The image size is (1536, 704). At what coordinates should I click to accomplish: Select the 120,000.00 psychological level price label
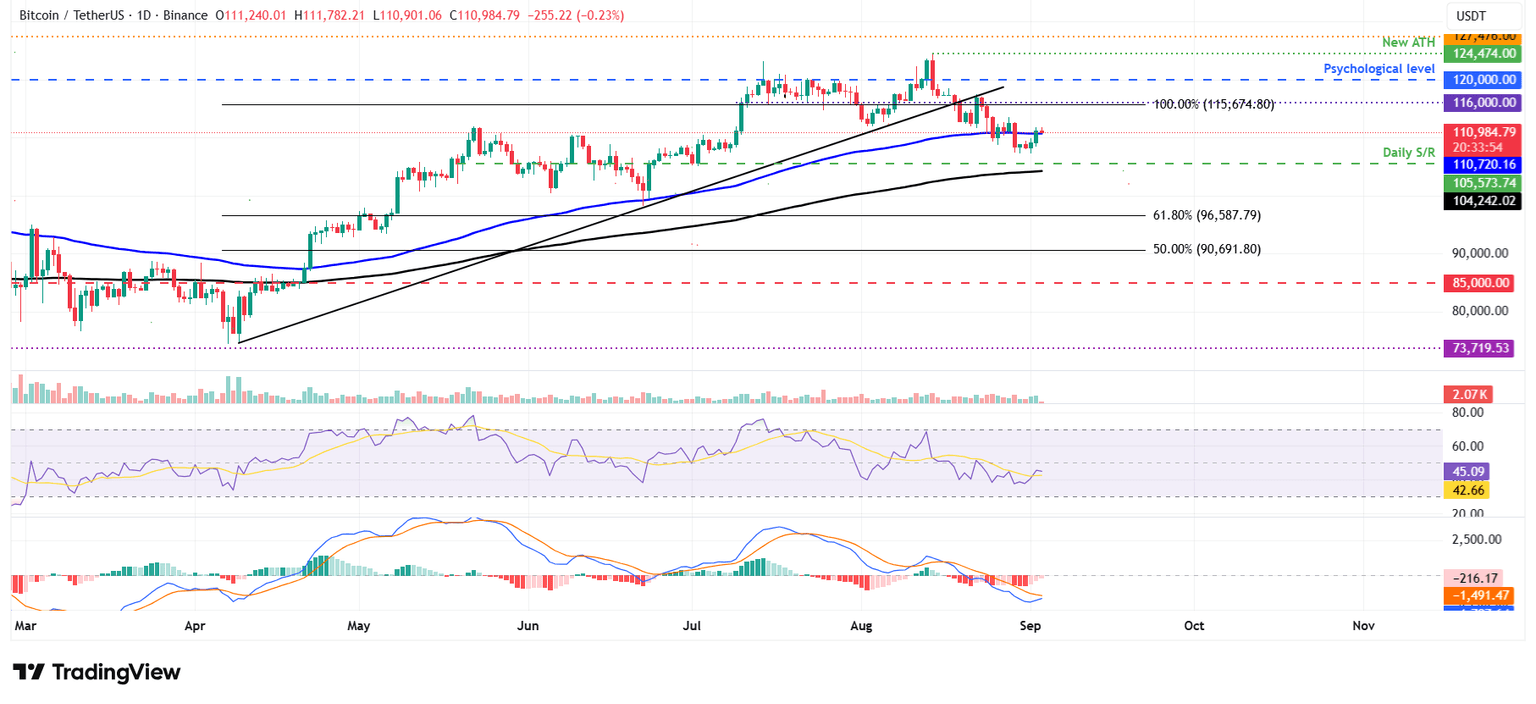[1484, 79]
